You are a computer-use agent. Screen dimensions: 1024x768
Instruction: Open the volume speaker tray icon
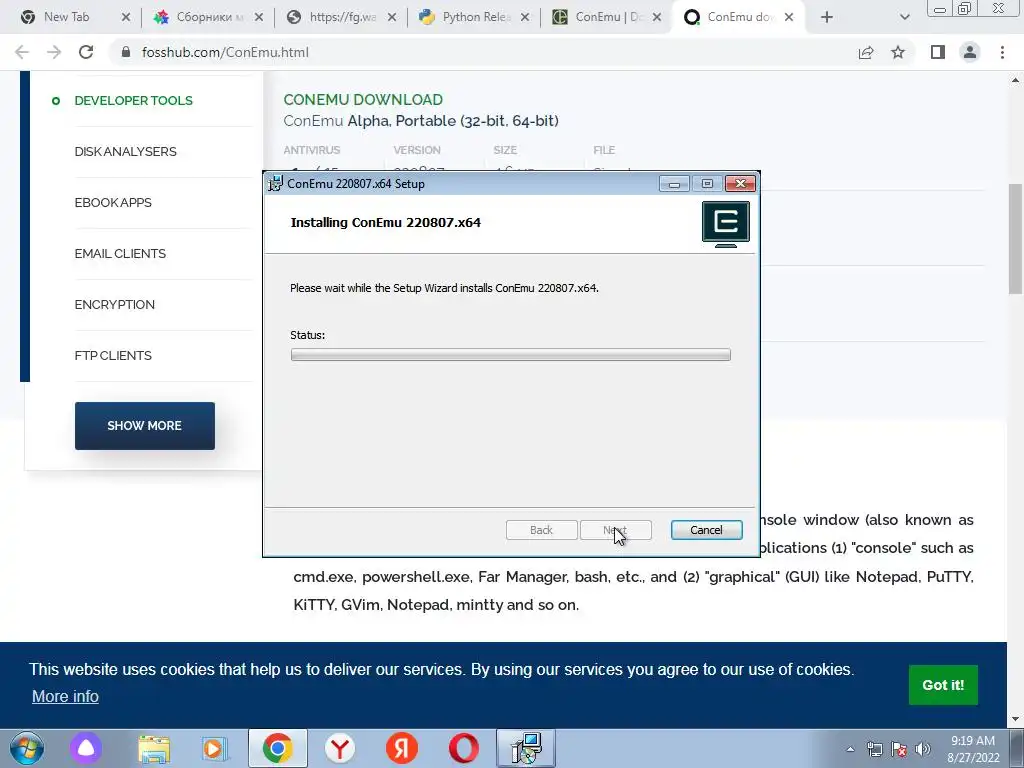tap(923, 749)
